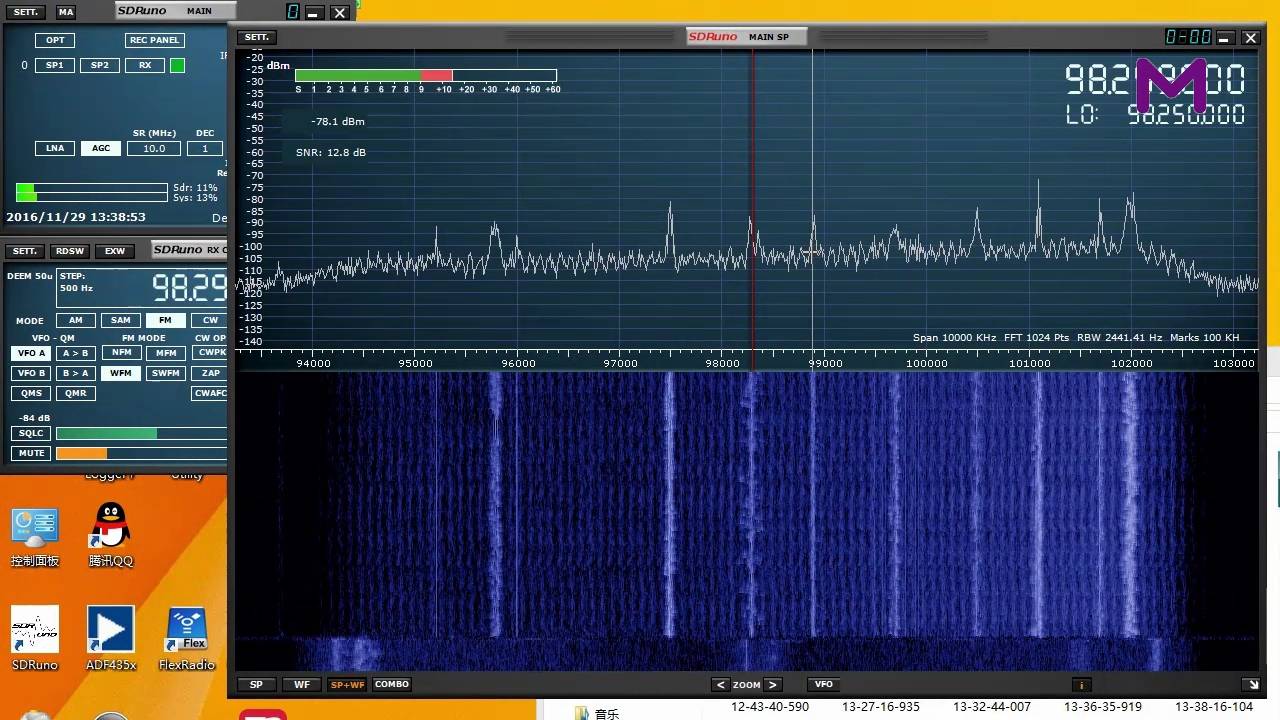
Task: Toggle the AGC button
Action: (101, 148)
